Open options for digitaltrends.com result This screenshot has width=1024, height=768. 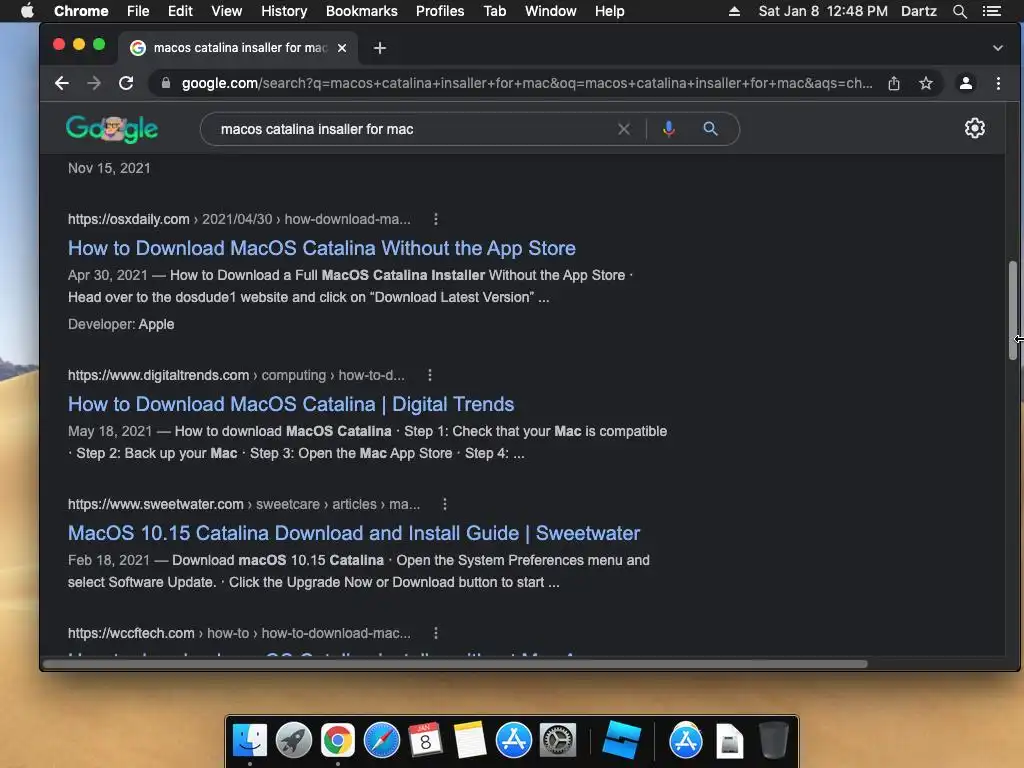point(429,376)
